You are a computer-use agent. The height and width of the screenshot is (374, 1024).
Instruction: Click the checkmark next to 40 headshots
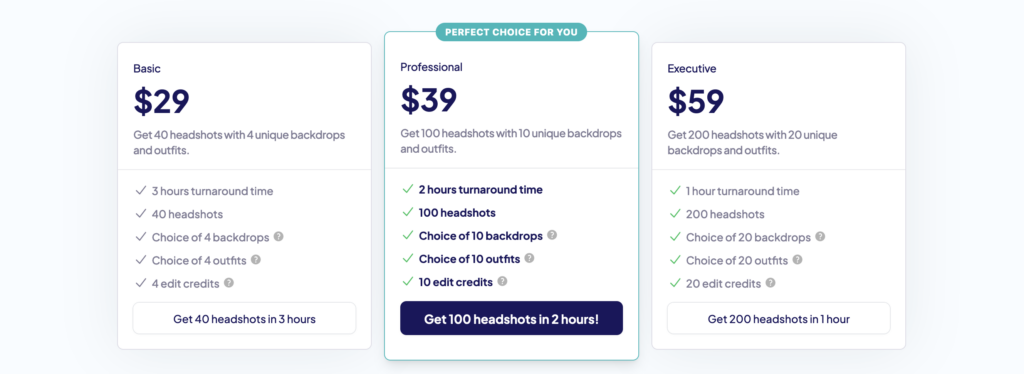tap(140, 213)
